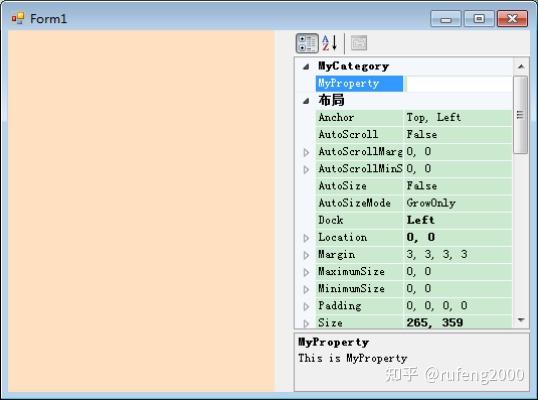Click the Location value 0, 0
538x400 pixels.
pyautogui.click(x=458, y=238)
